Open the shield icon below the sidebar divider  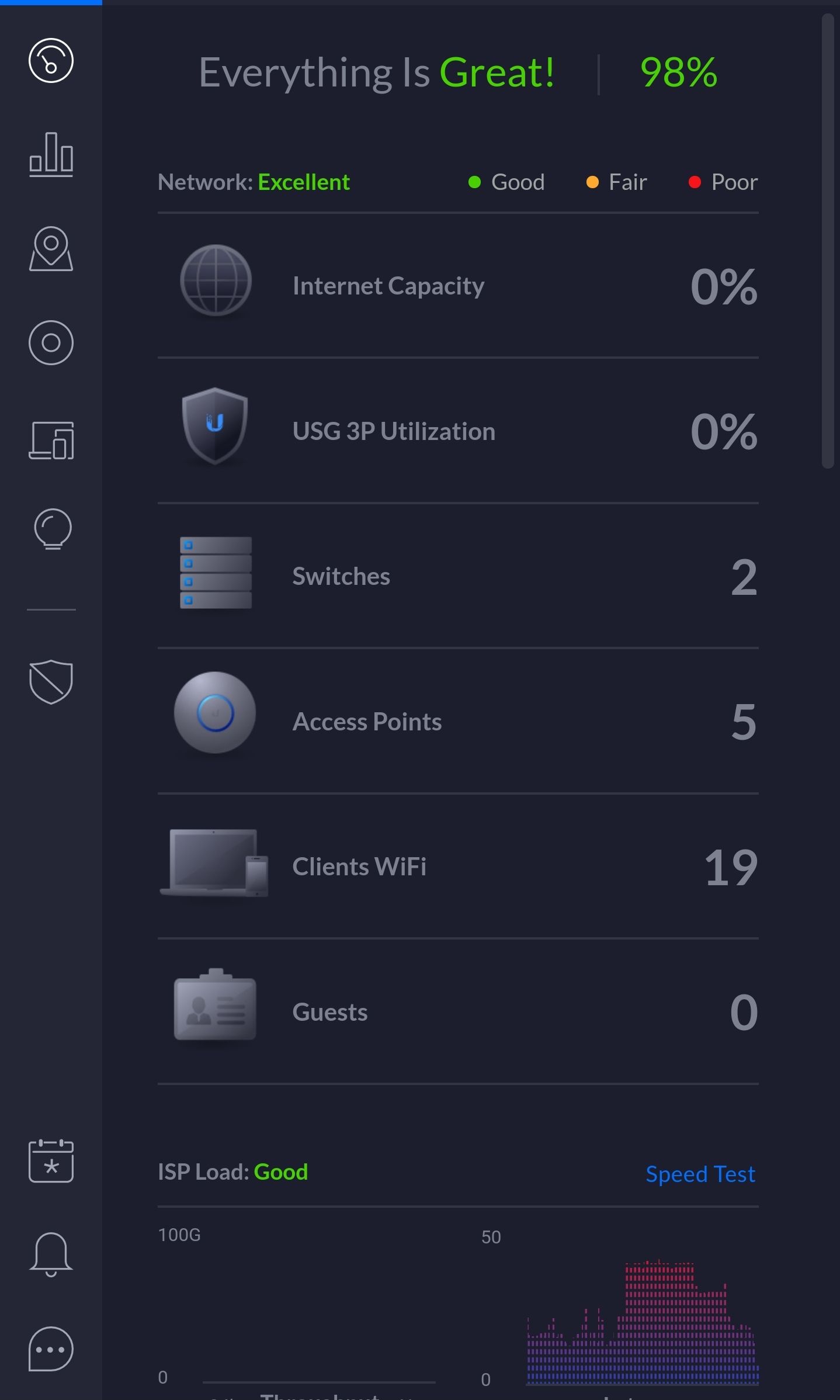(51, 682)
